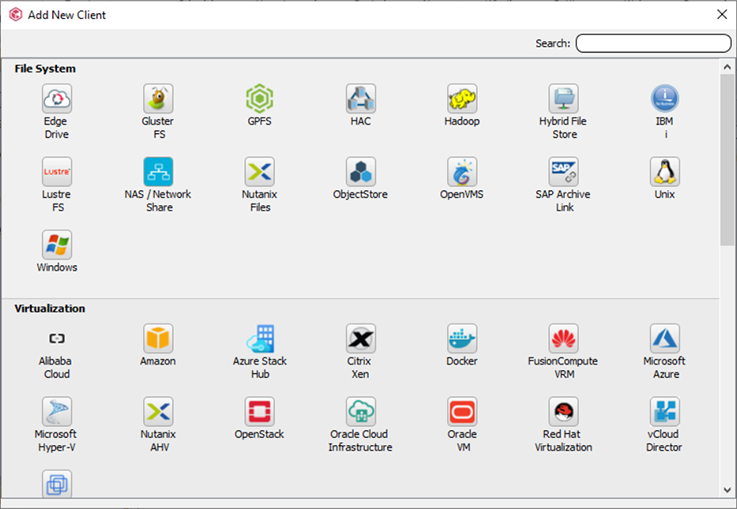Click the scrollbar down arrow
This screenshot has width=737, height=509.
click(727, 490)
